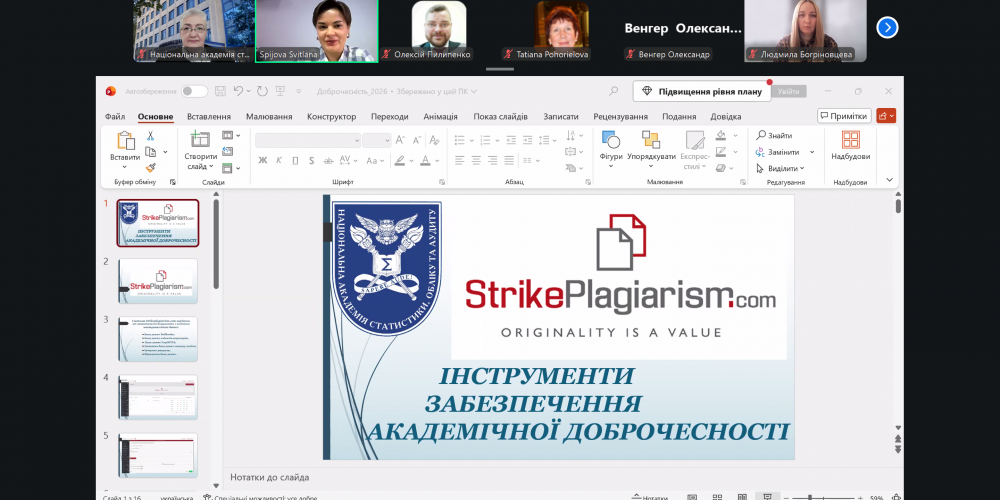Open the Виділити select dropdown
This screenshot has height=500, width=1000.
(x=780, y=168)
